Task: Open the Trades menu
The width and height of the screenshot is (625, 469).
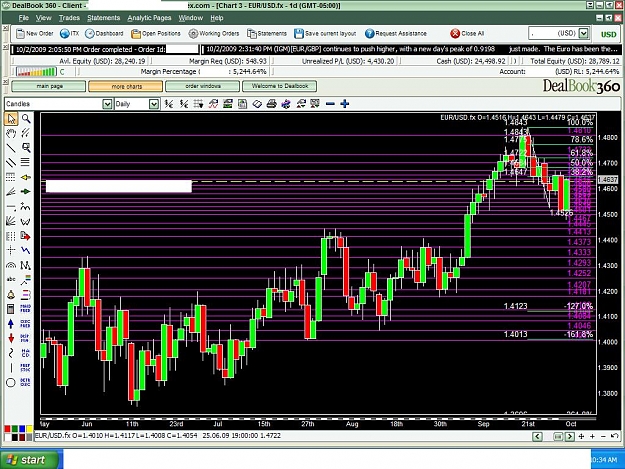Action: click(x=69, y=18)
